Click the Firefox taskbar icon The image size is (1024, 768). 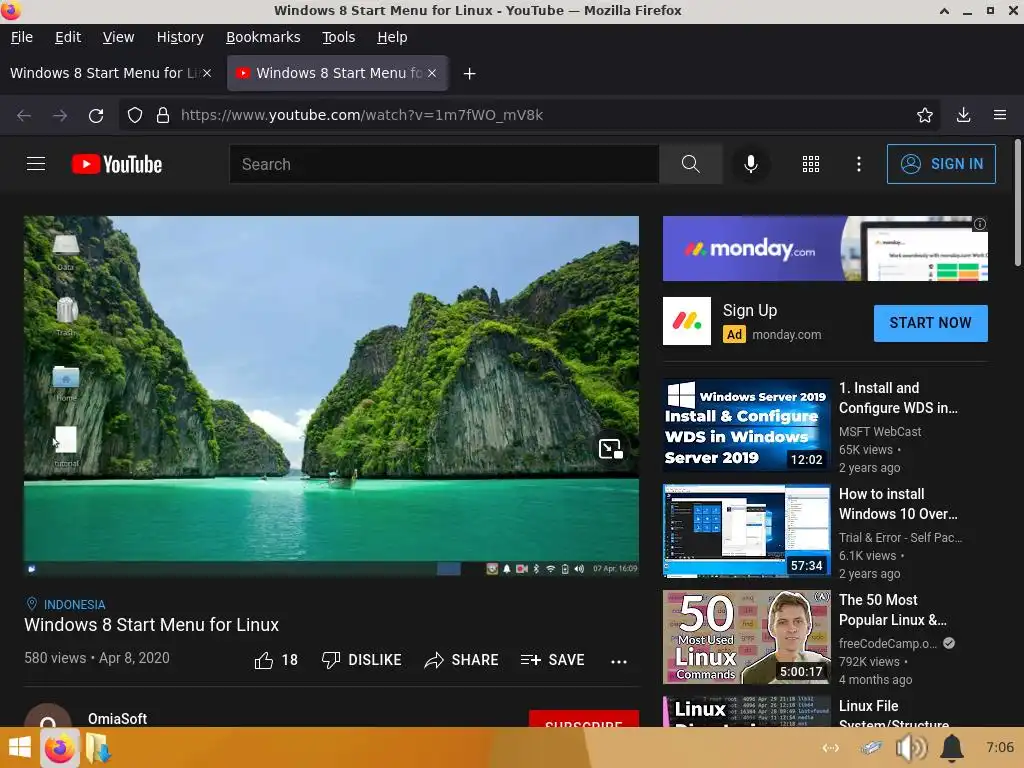[59, 748]
